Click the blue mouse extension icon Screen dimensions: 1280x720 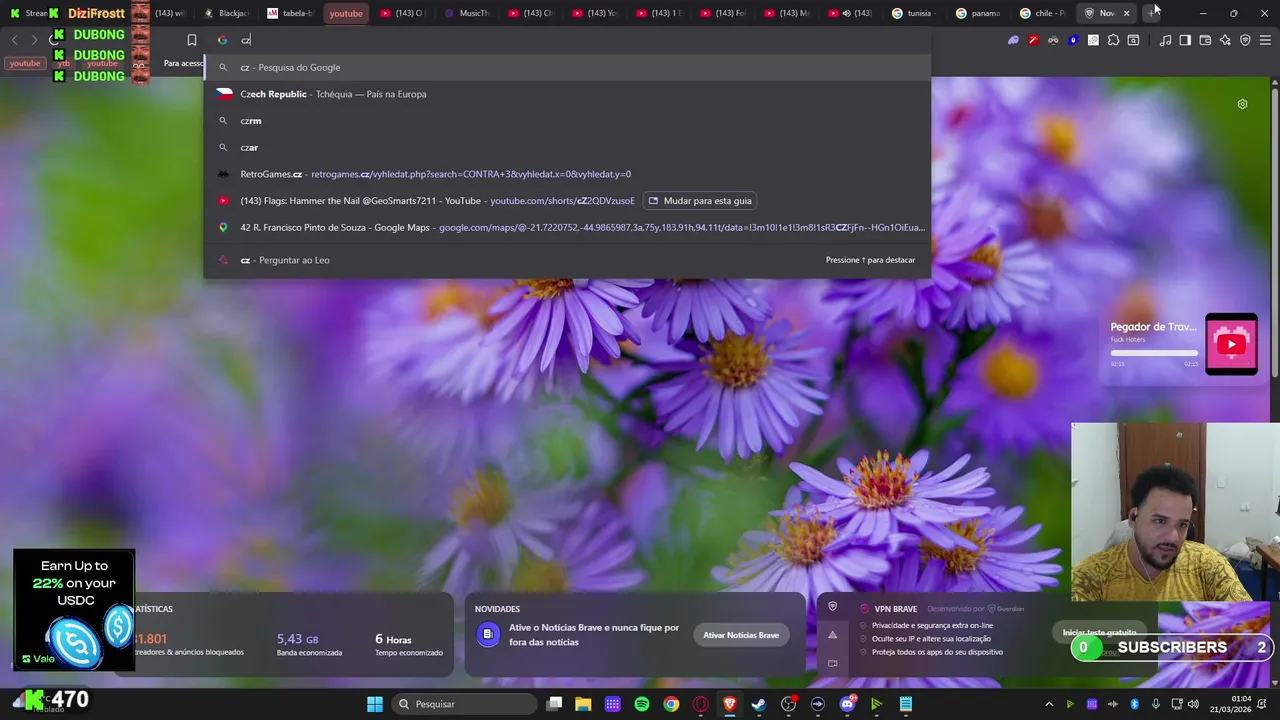(x=1073, y=40)
